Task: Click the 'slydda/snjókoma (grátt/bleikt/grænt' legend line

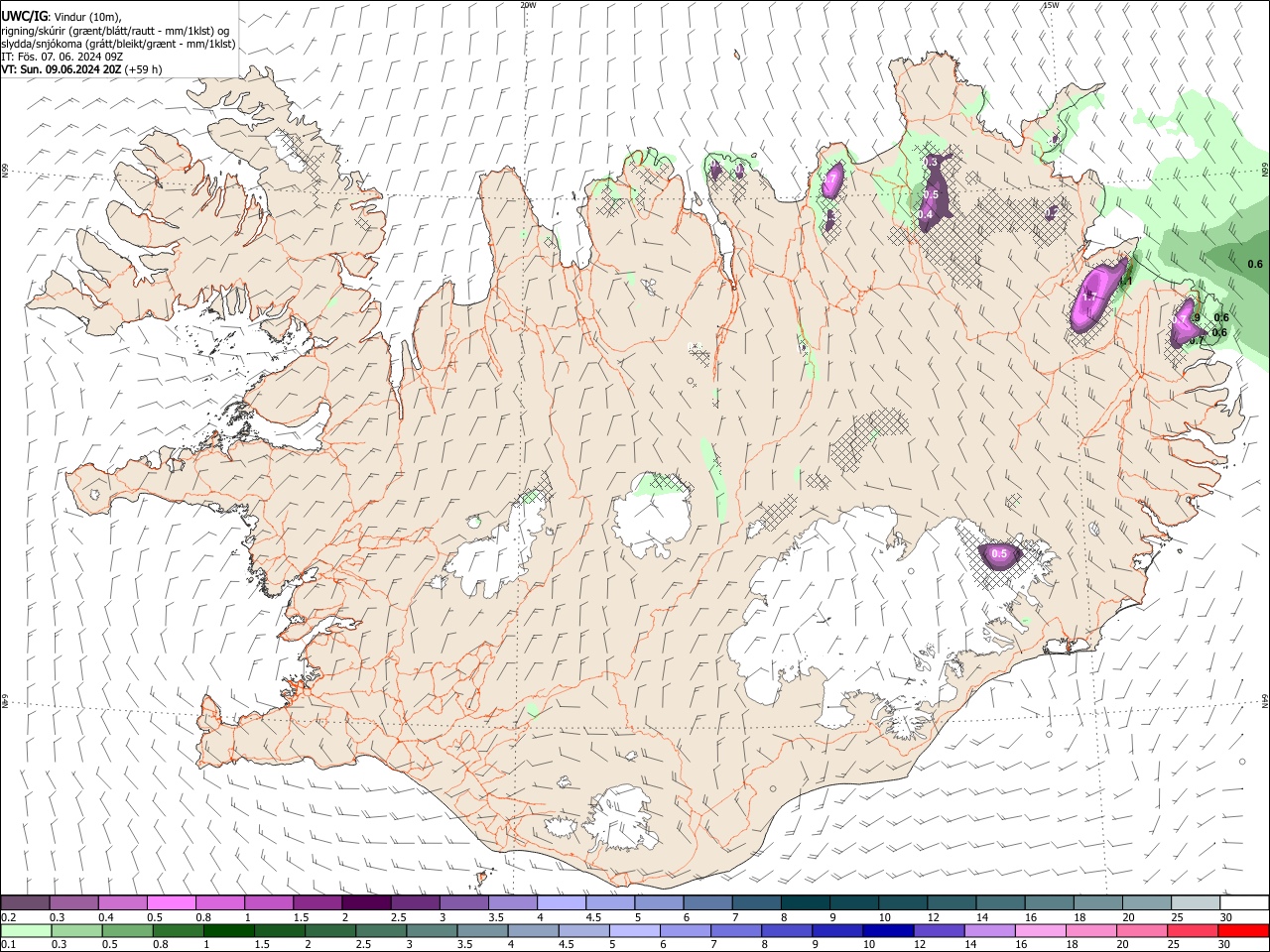Action: pos(118,44)
